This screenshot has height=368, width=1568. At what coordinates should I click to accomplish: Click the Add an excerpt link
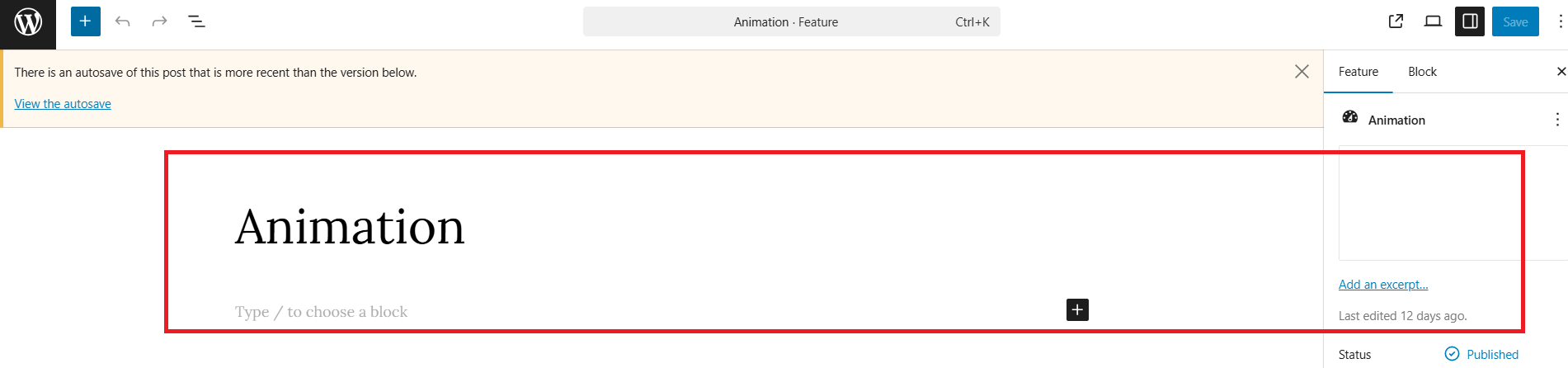(x=1382, y=285)
